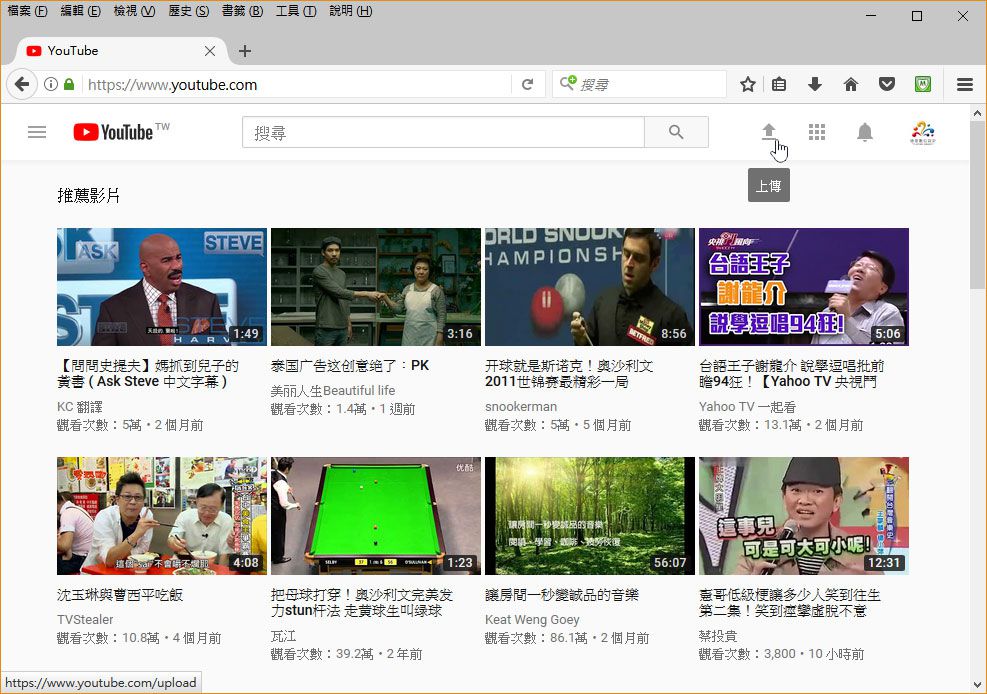This screenshot has height=694, width=987.
Task: Click the downloads arrow icon
Action: coord(815,84)
